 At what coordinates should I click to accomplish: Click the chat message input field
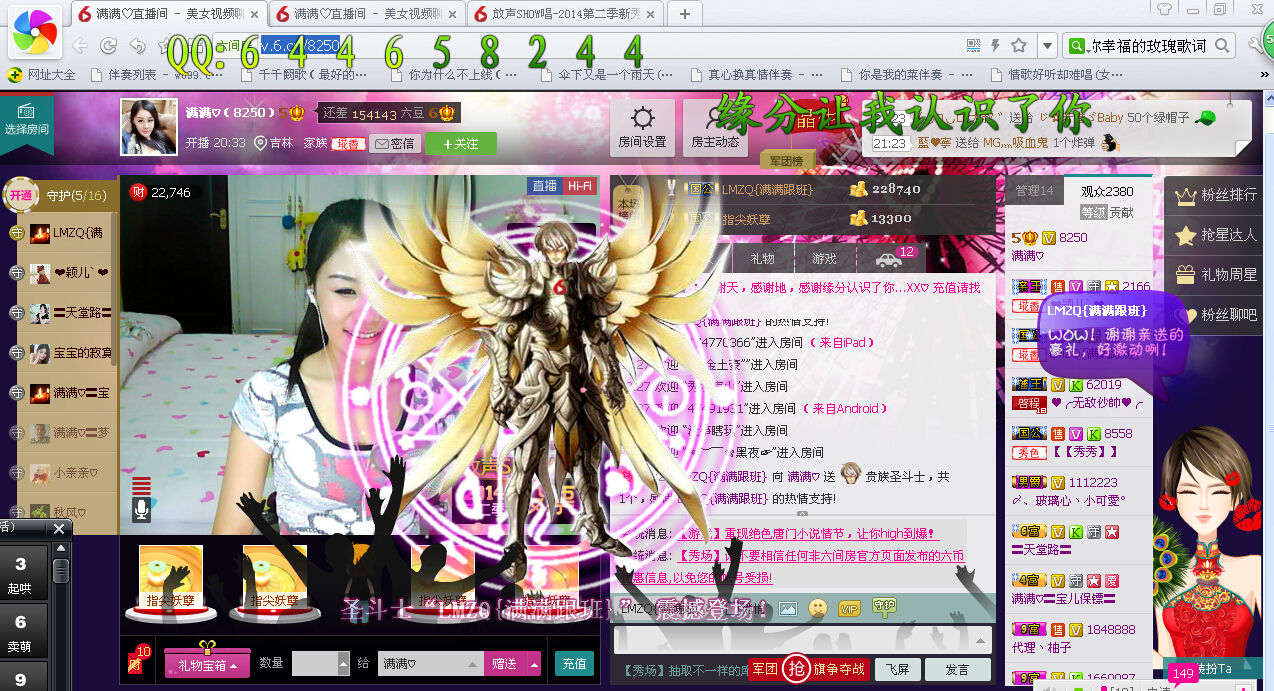[x=803, y=640]
